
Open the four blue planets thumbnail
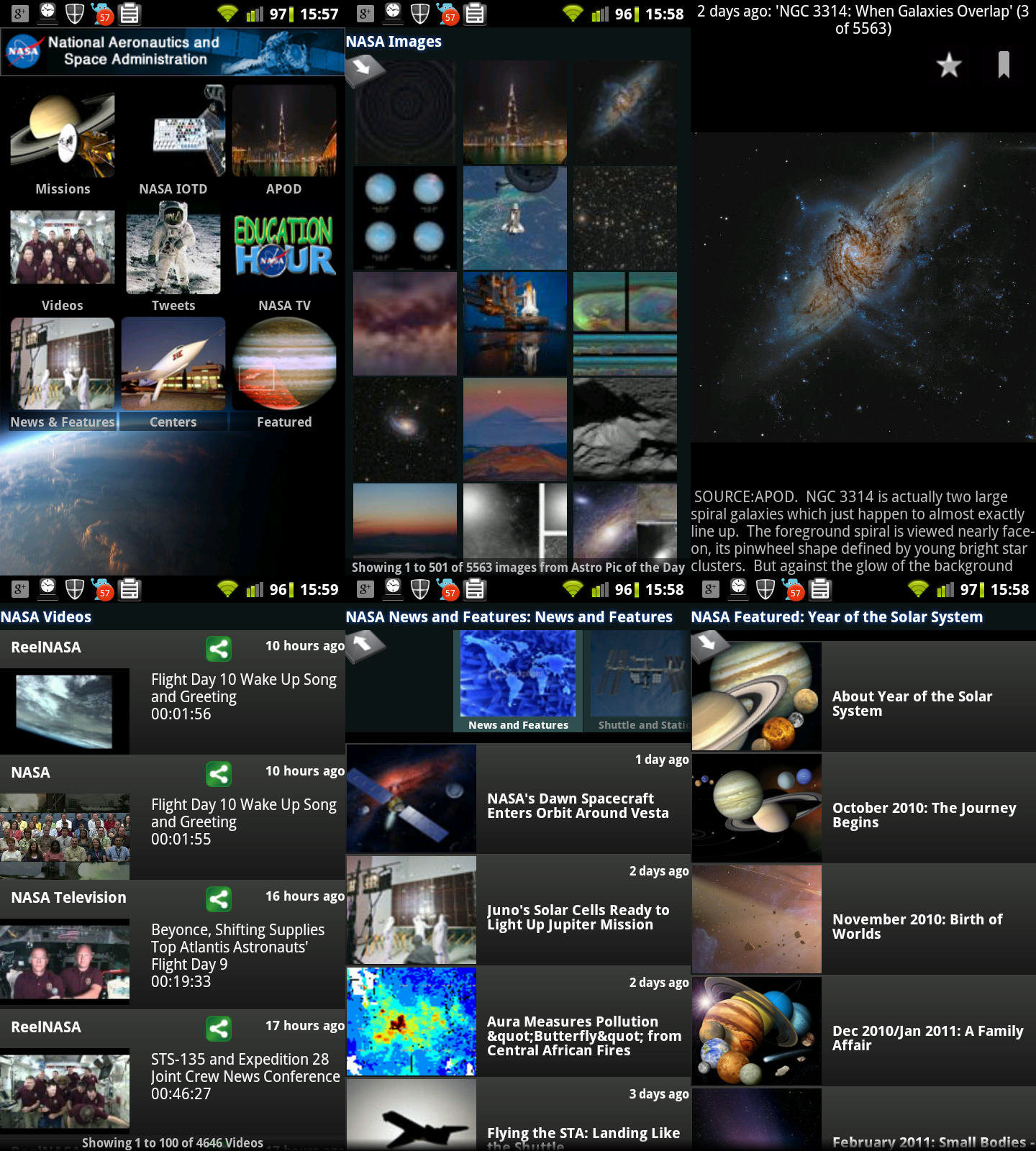405,218
